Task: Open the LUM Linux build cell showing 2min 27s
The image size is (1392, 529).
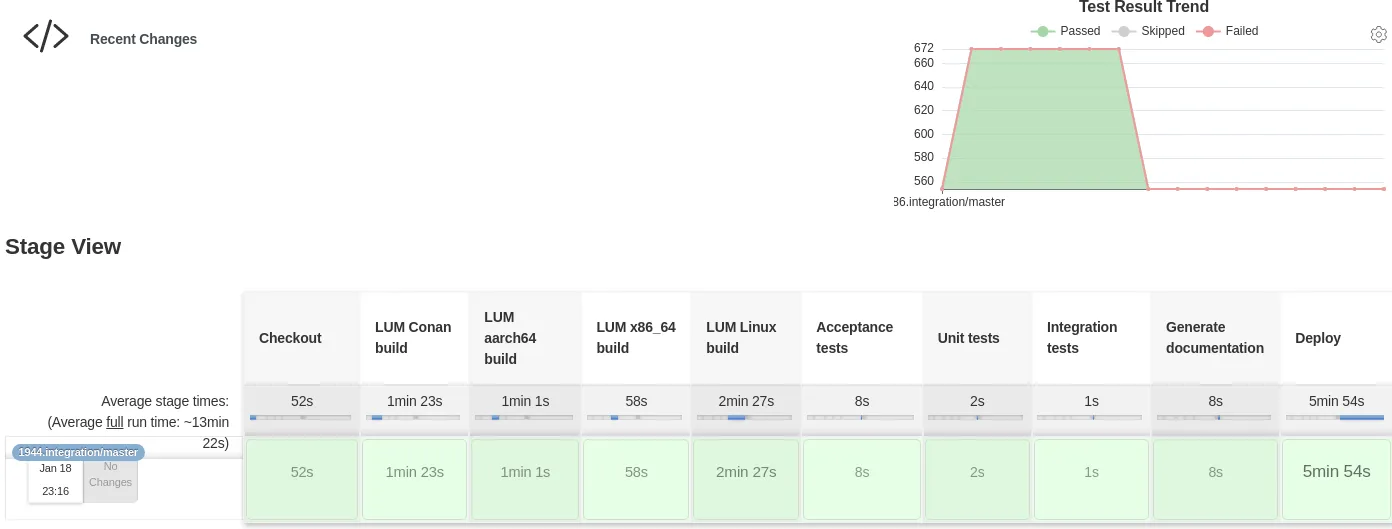Action: coord(746,479)
